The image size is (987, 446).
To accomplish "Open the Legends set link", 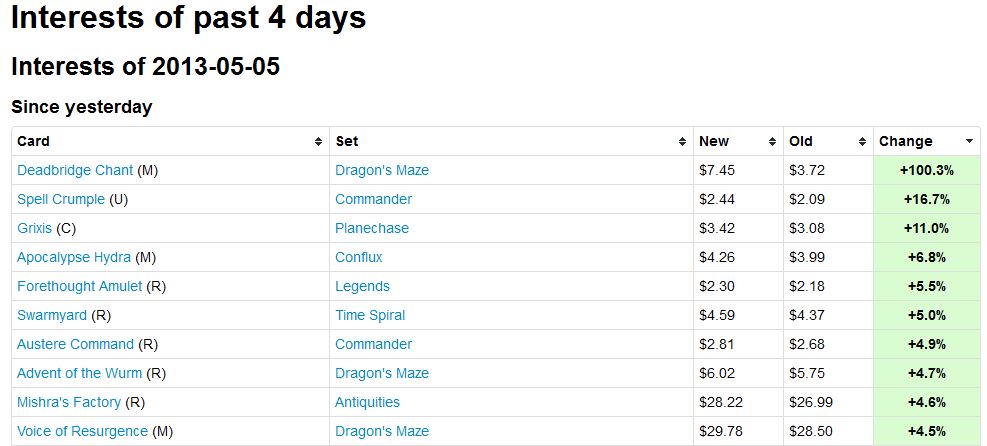I will coord(362,287).
